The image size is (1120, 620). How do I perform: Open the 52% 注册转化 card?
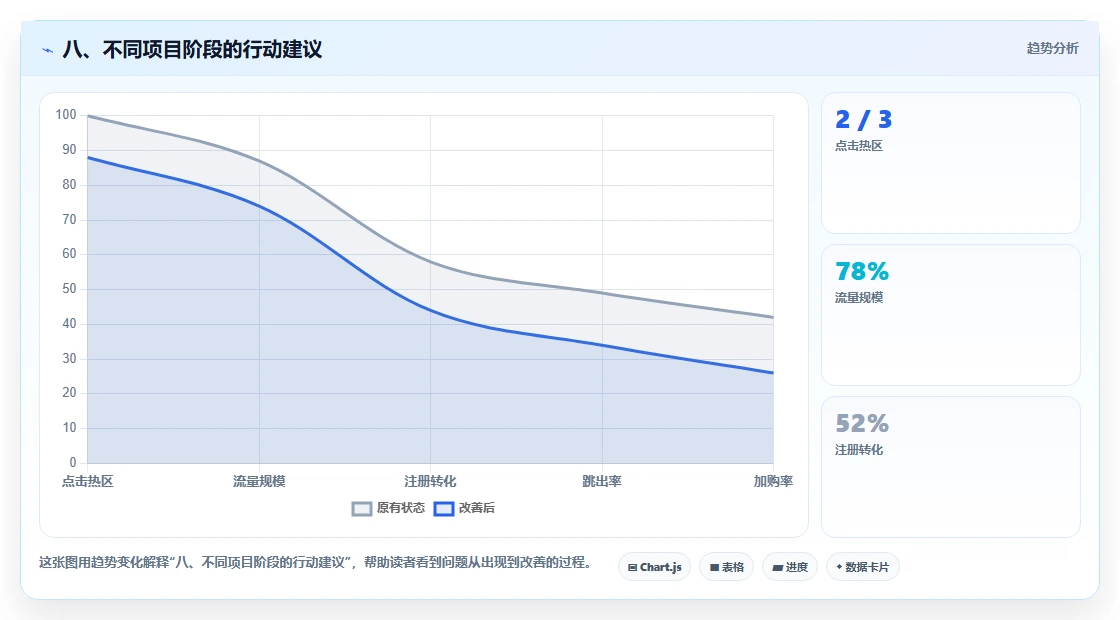pos(951,467)
